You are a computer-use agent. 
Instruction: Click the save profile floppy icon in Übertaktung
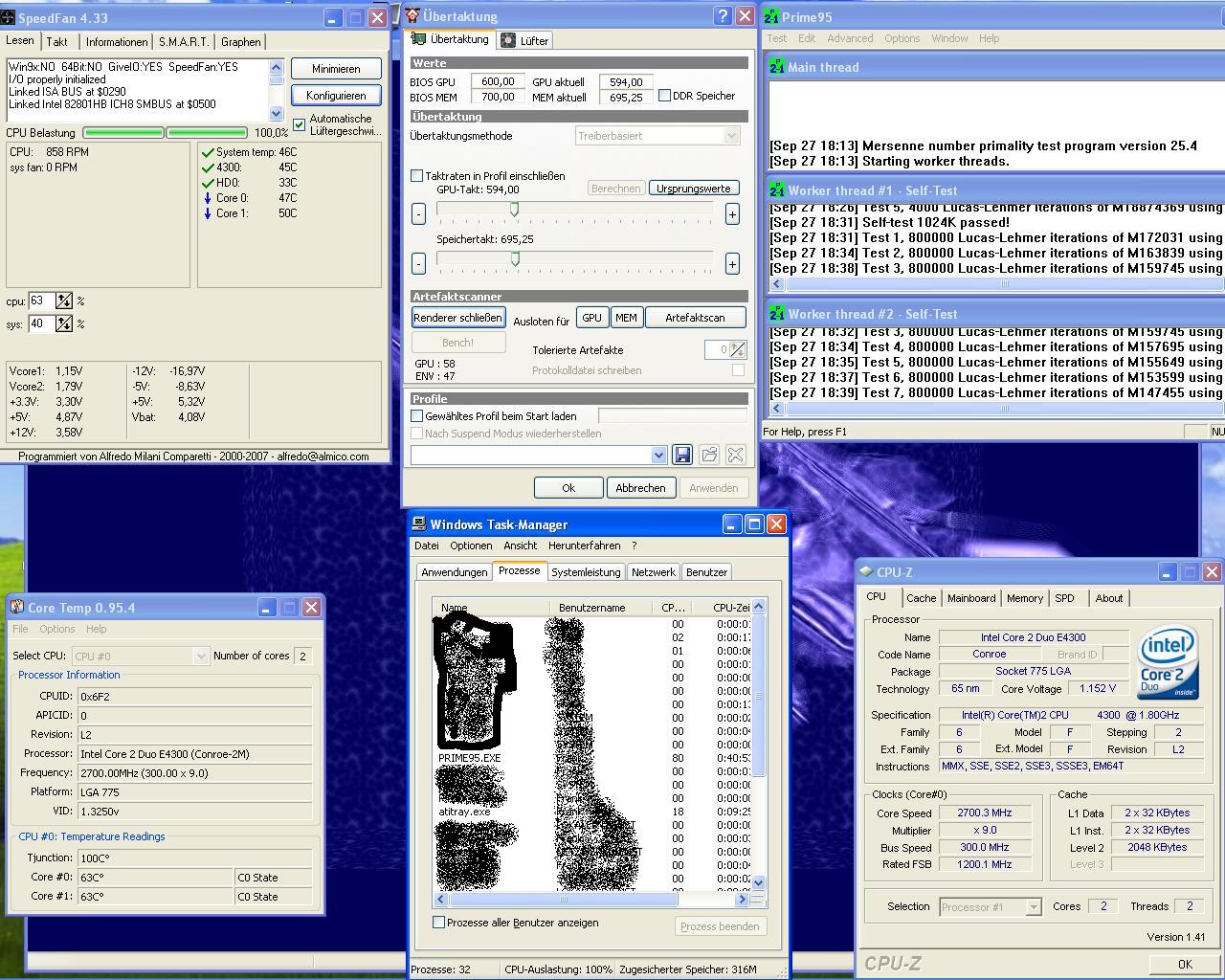[x=682, y=455]
